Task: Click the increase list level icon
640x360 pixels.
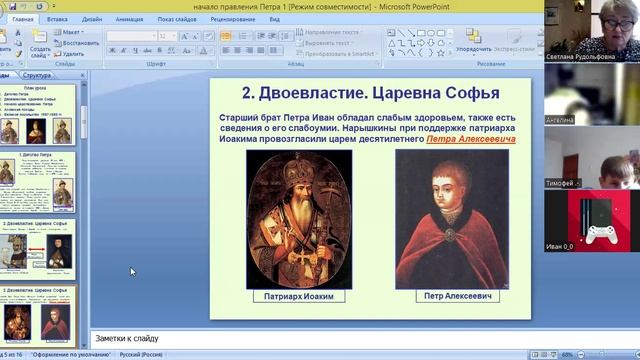Action: click(272, 36)
